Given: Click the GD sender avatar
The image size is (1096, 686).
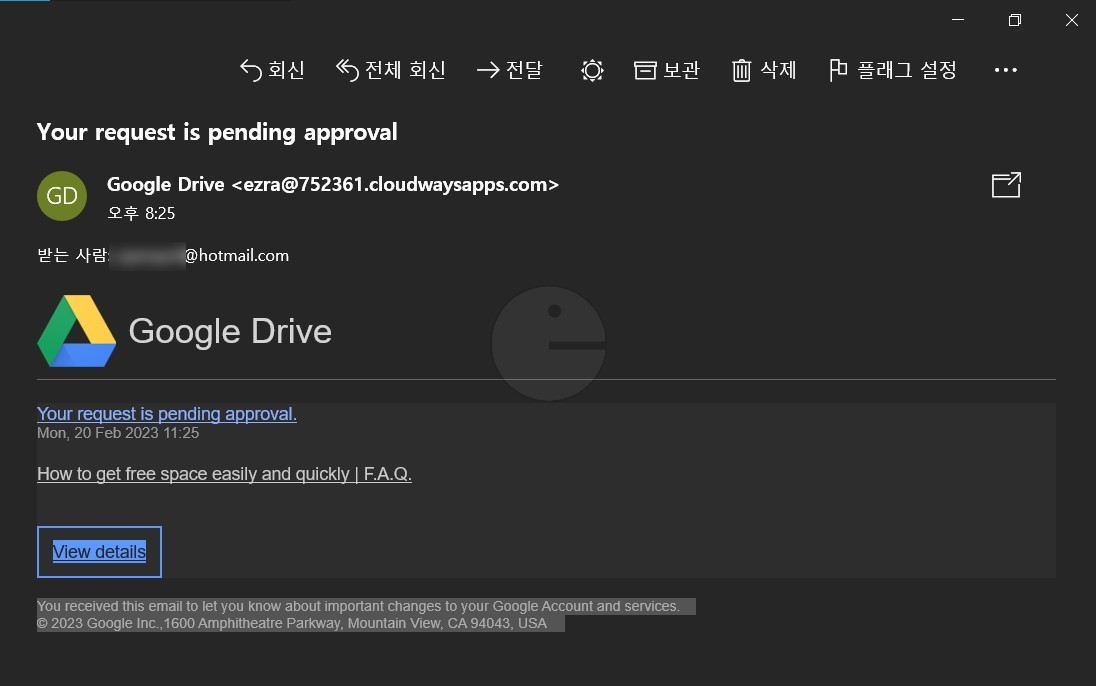Looking at the screenshot, I should coord(62,196).
